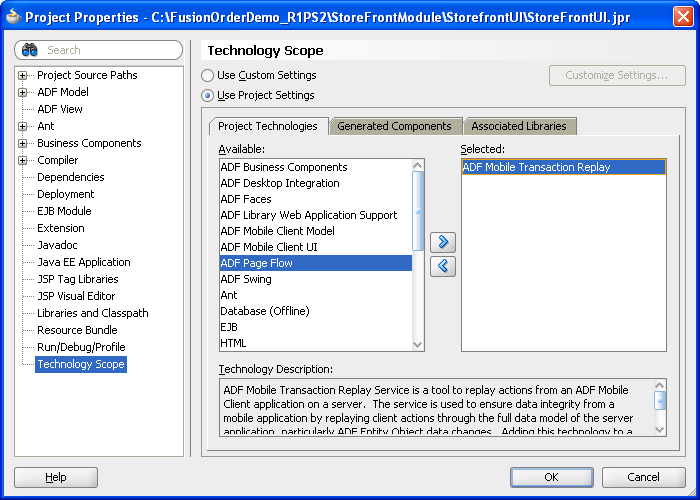Image resolution: width=700 pixels, height=500 pixels.
Task: Click the OK button
Action: click(x=551, y=477)
